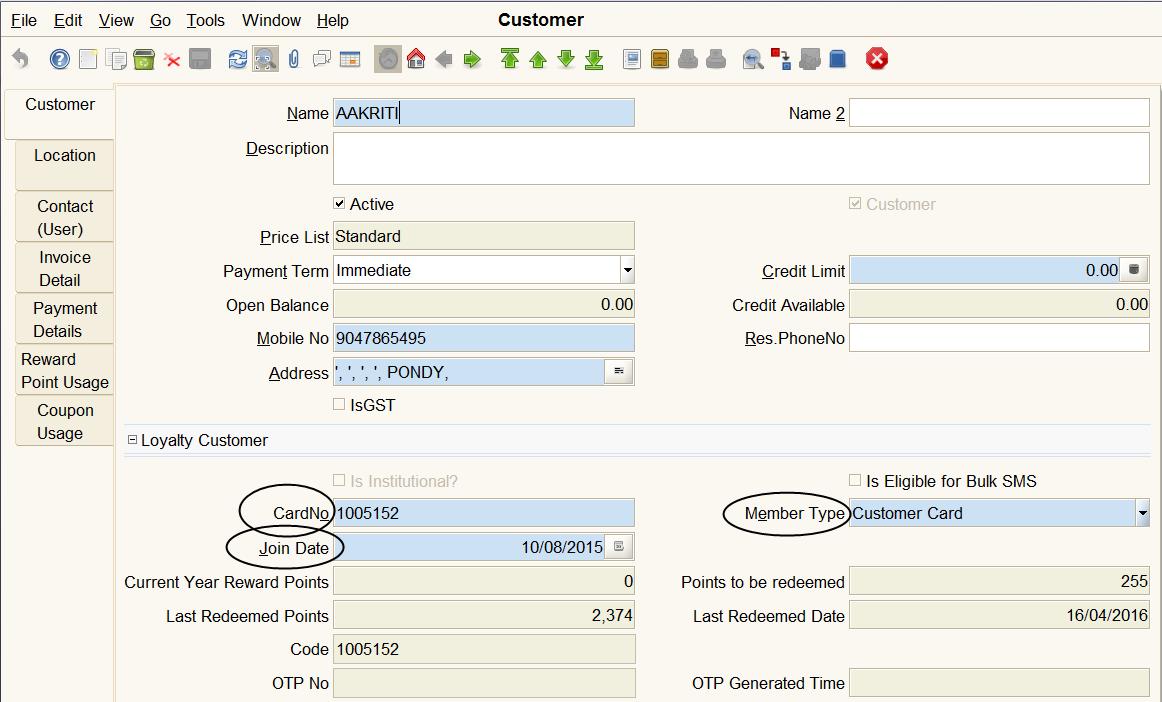Click the Undo changes toolbar icon
This screenshot has width=1162, height=702.
click(21, 59)
